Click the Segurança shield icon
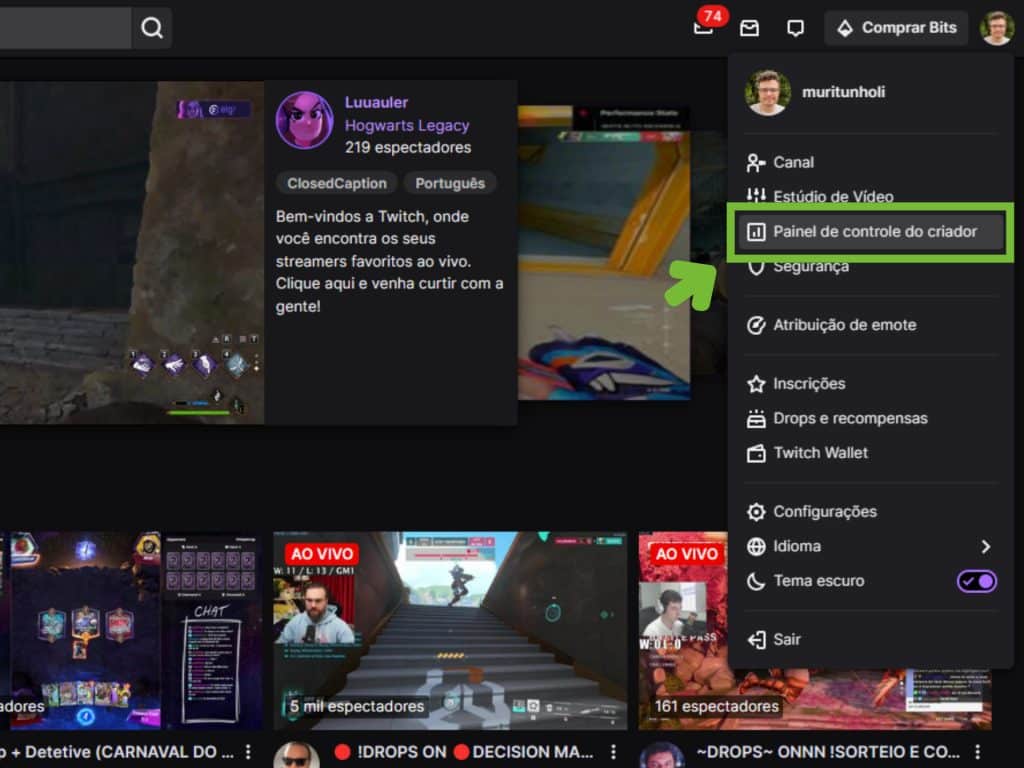Viewport: 1024px width, 768px height. (757, 266)
